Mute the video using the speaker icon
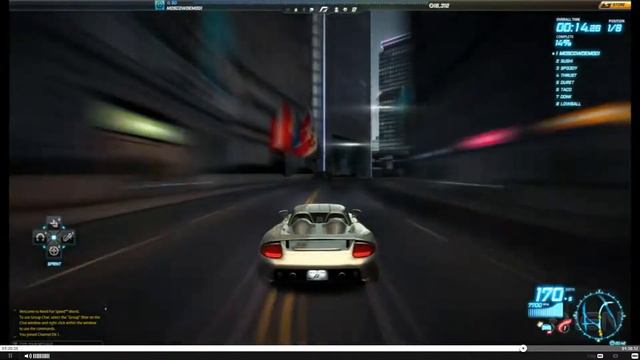The width and height of the screenshot is (640, 360). pos(27,356)
